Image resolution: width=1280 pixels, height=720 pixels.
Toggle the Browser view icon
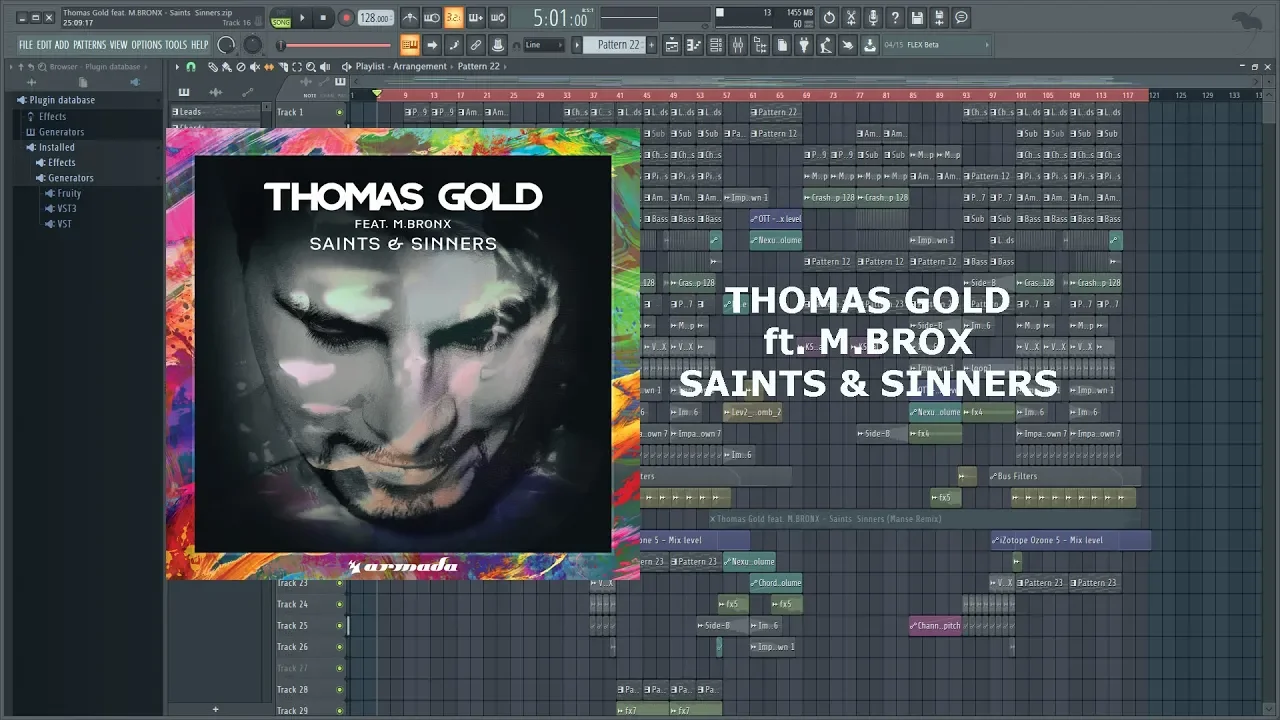(760, 45)
